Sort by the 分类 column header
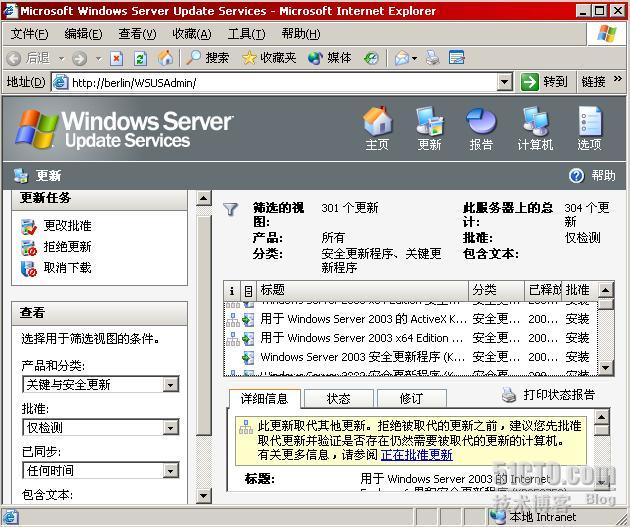 click(496, 290)
